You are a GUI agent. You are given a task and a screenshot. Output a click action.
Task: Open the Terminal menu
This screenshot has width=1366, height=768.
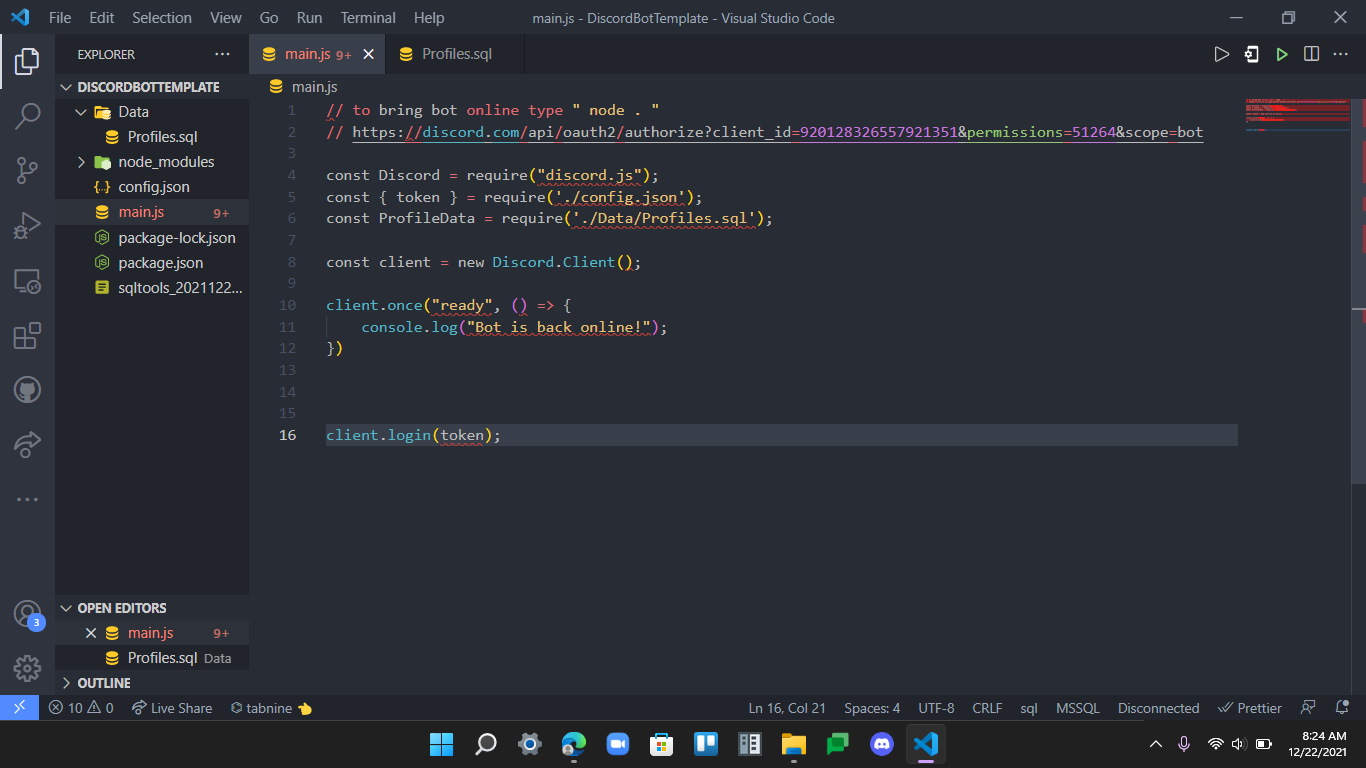[368, 18]
